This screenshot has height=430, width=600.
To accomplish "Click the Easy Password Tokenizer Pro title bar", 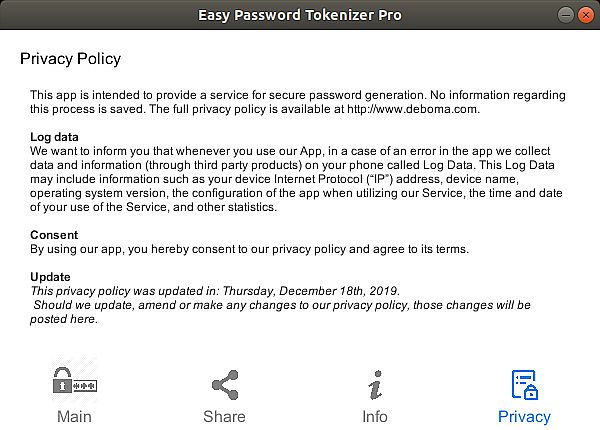I will 300,14.
